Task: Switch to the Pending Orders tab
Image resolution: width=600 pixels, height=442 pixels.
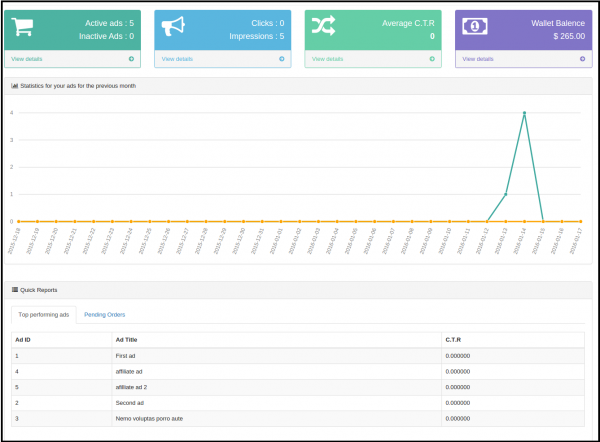Action: 104,315
